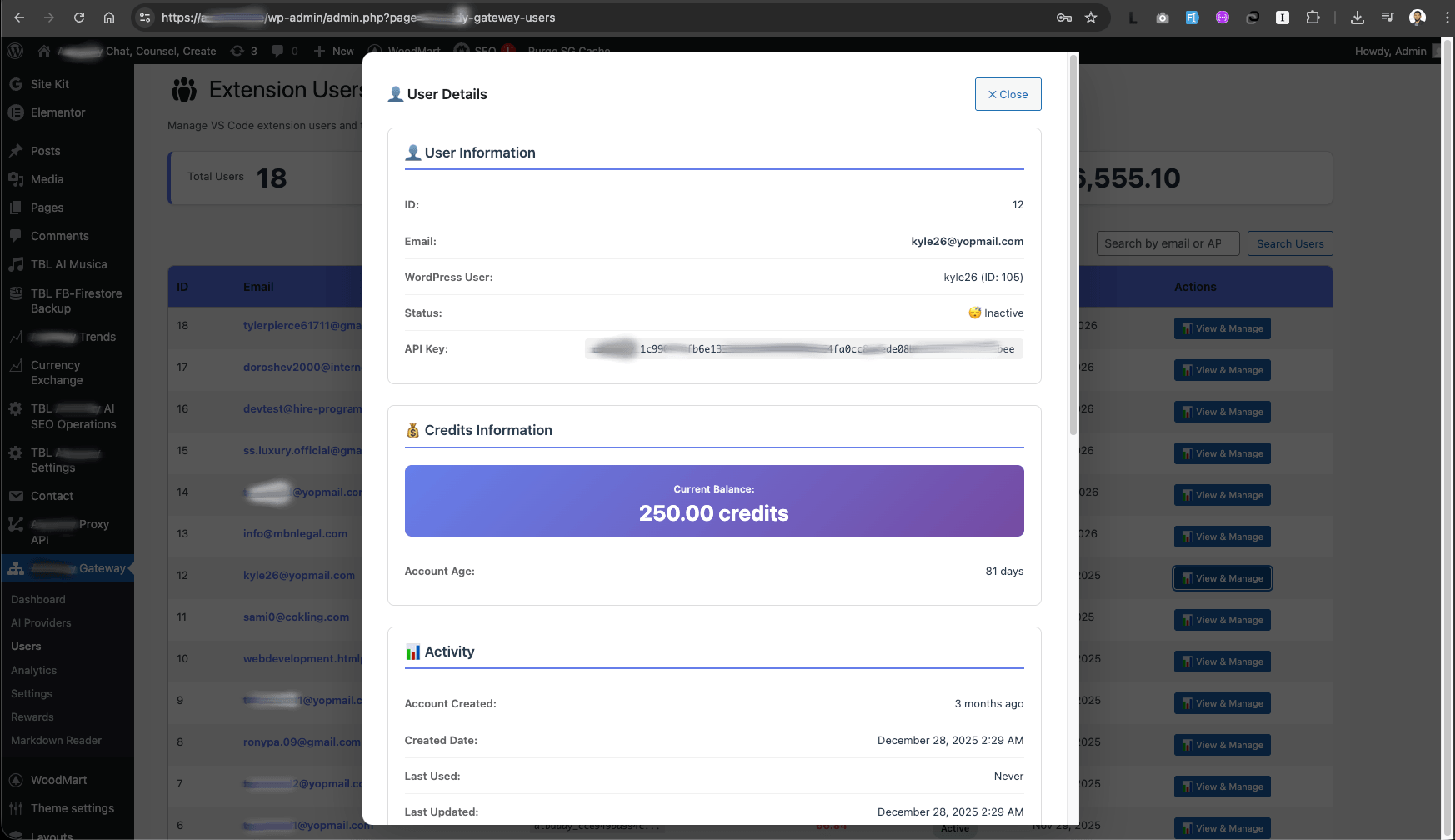The width and height of the screenshot is (1455, 840).
Task: Click the search by email input field
Action: pyautogui.click(x=1167, y=243)
